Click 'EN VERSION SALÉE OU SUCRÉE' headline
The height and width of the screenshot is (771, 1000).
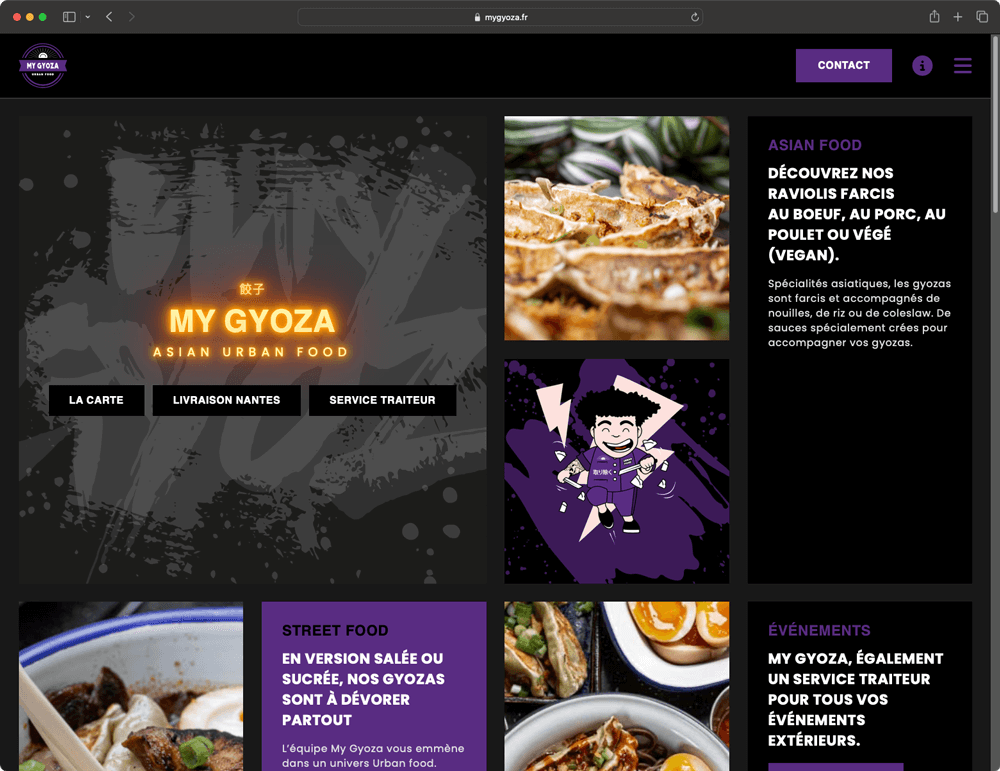point(364,689)
